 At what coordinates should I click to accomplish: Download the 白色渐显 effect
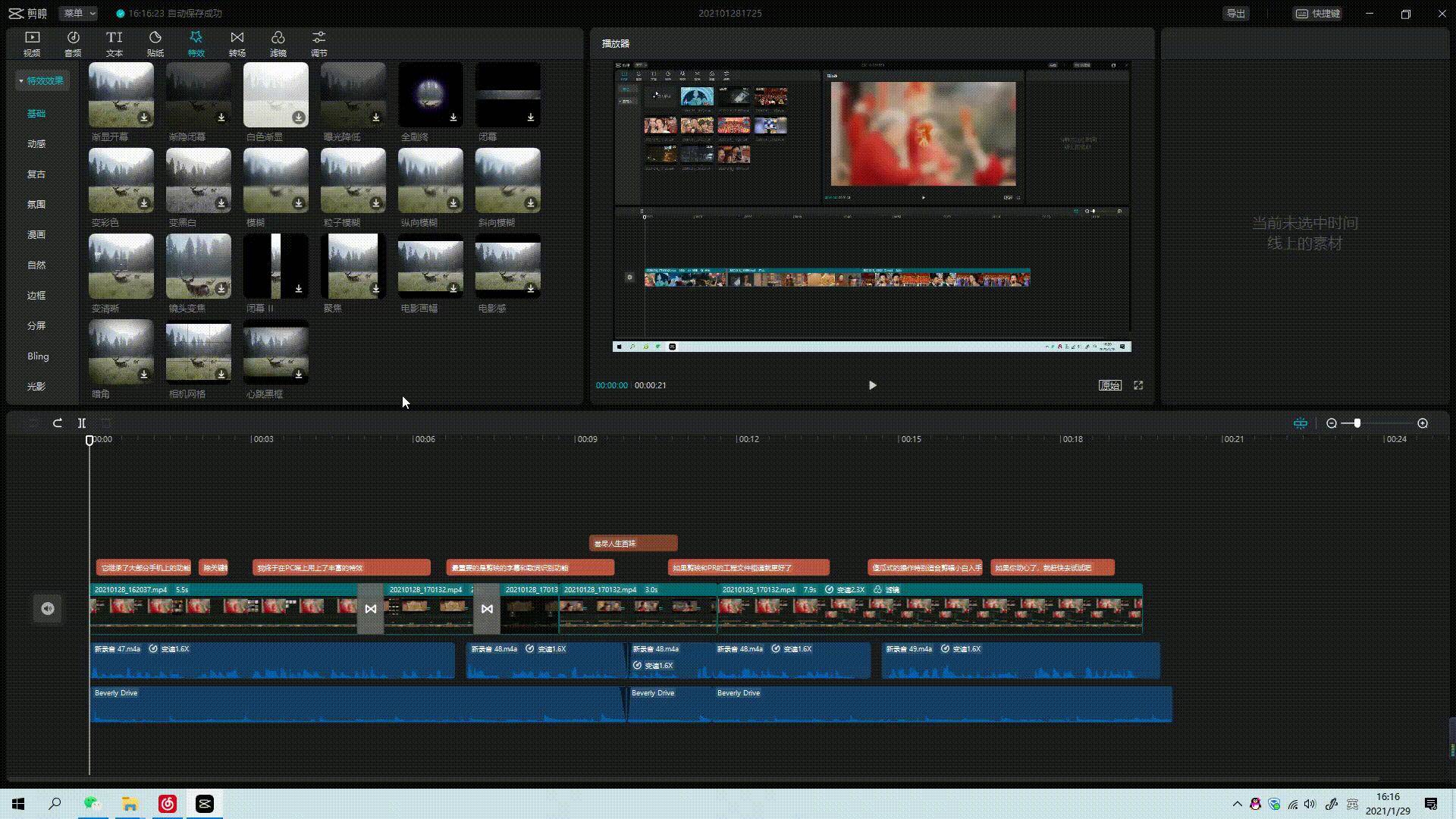(x=299, y=117)
